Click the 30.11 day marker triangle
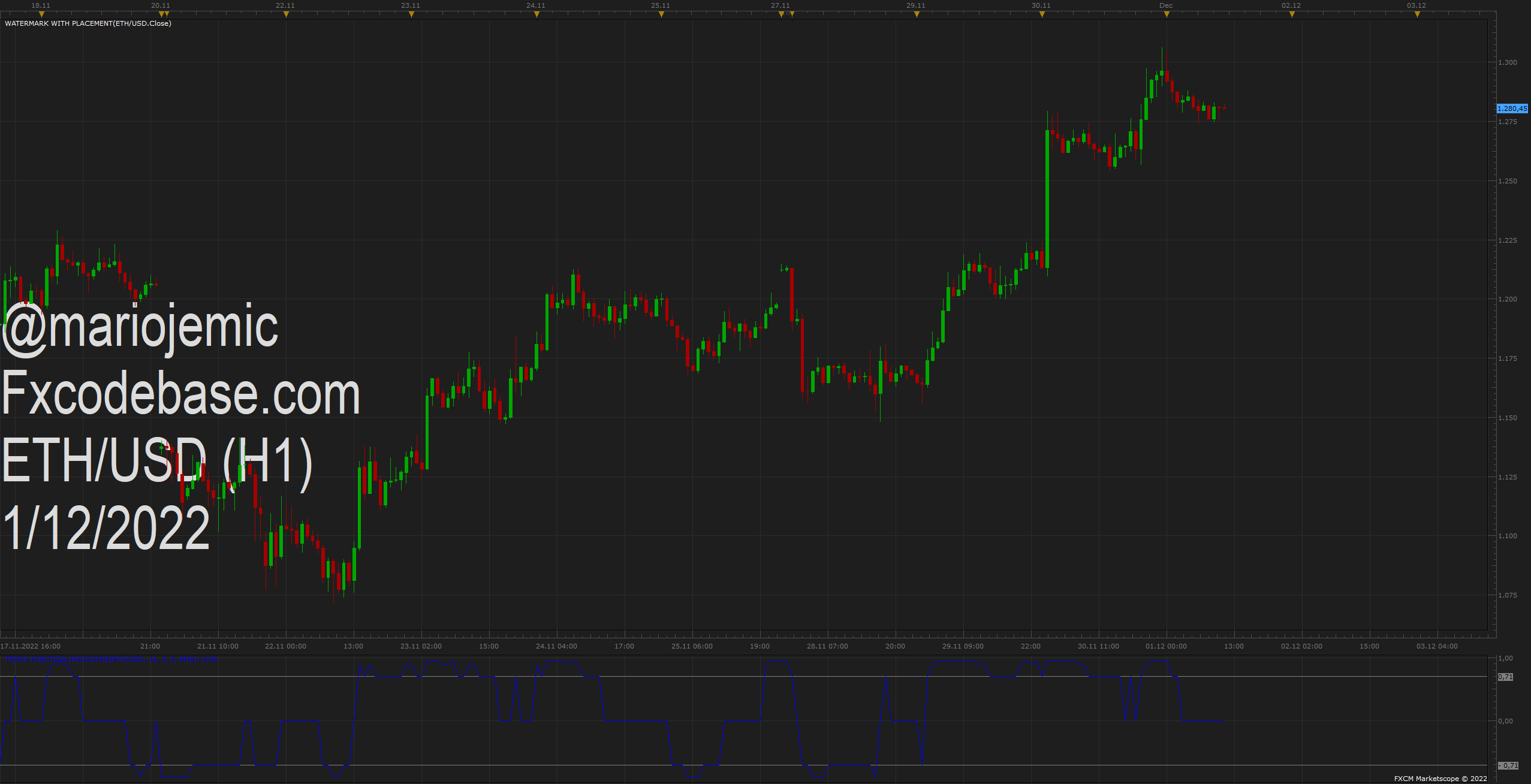Screen dimensions: 1531x784 pos(1042,14)
